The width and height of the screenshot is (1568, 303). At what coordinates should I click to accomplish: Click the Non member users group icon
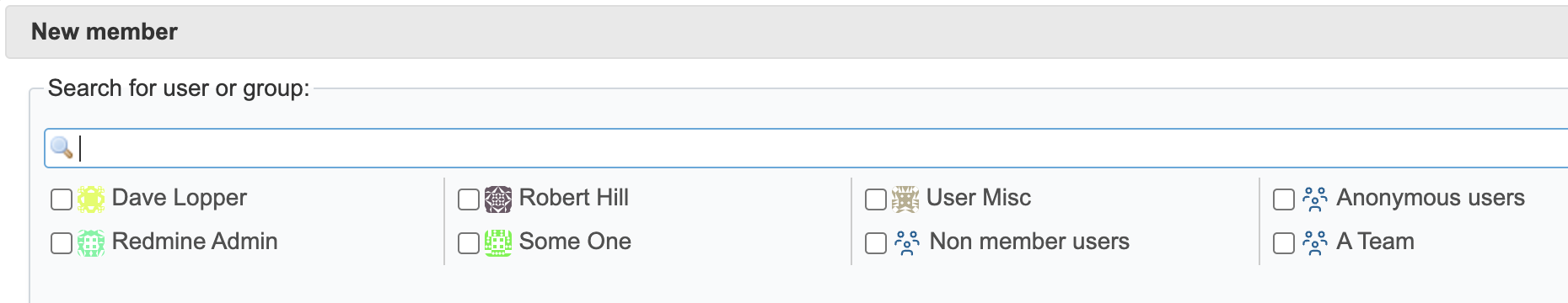907,243
